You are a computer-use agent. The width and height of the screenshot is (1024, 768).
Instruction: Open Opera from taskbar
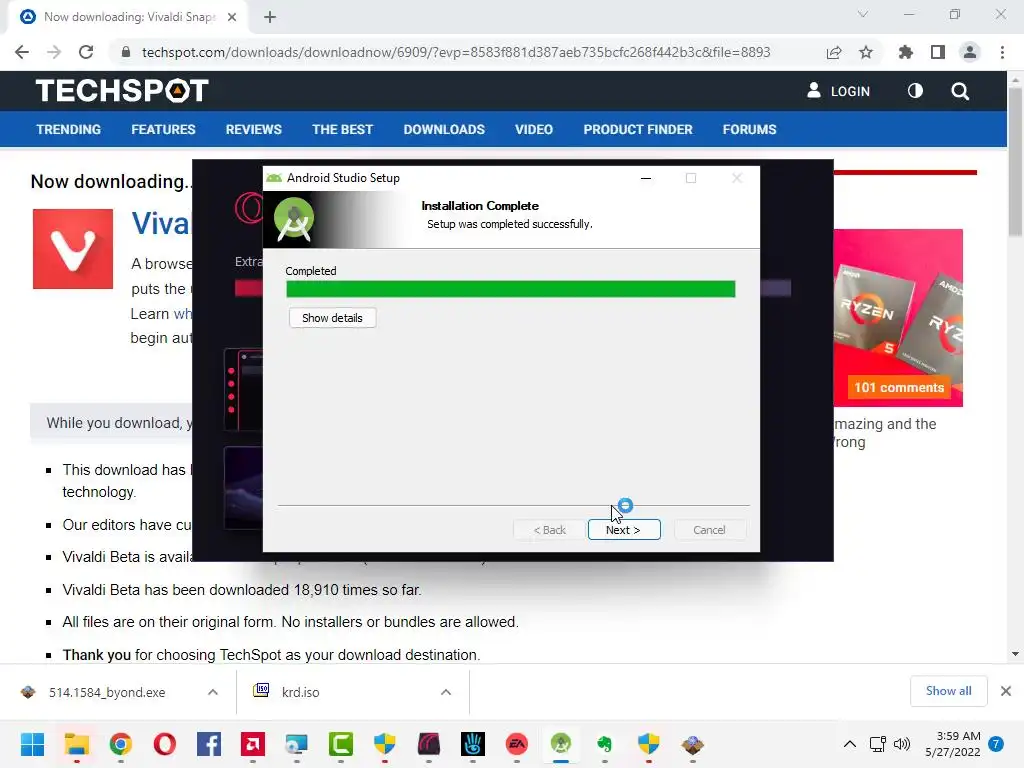click(165, 744)
